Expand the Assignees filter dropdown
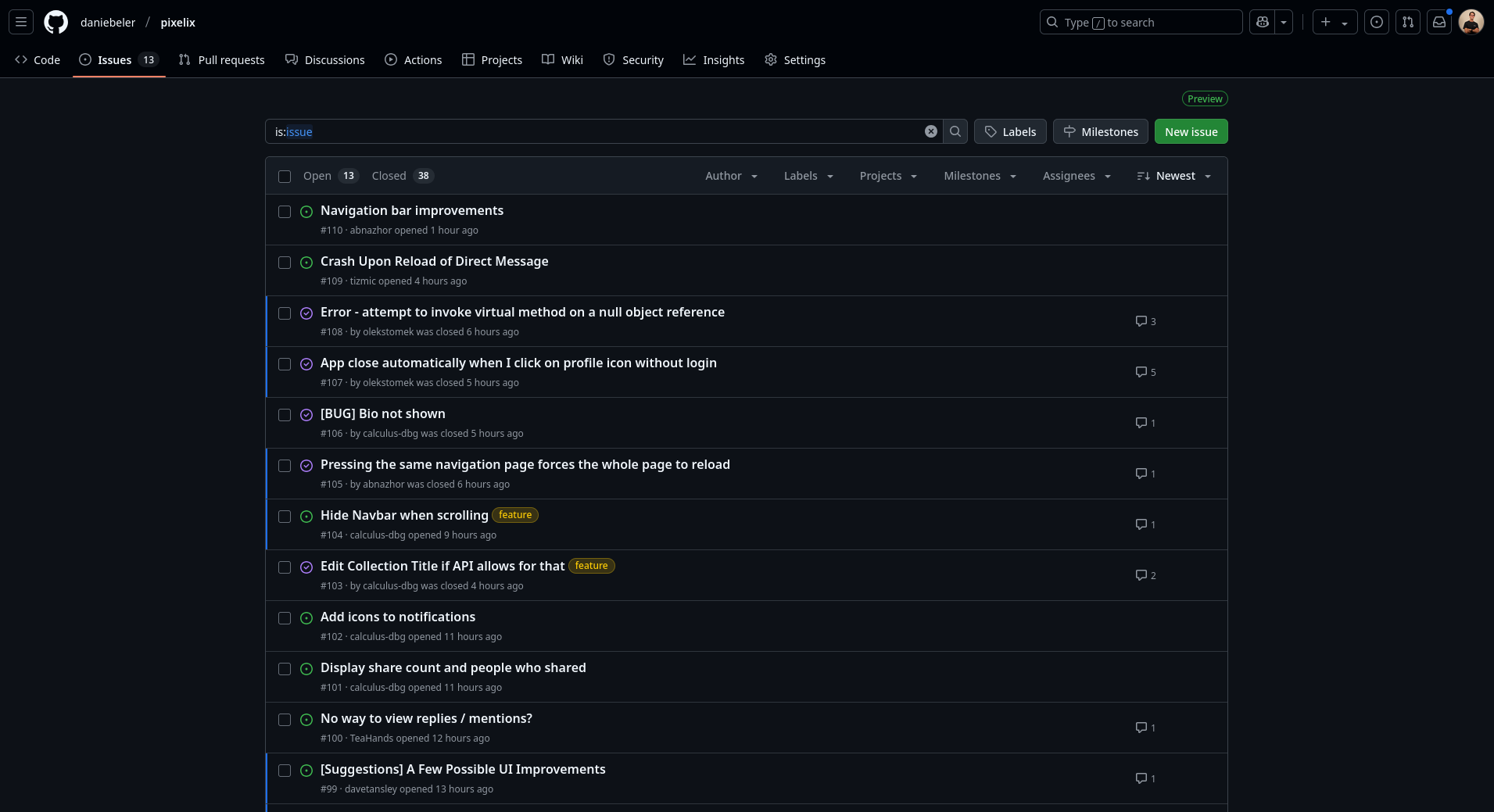This screenshot has width=1494, height=812. 1076,176
